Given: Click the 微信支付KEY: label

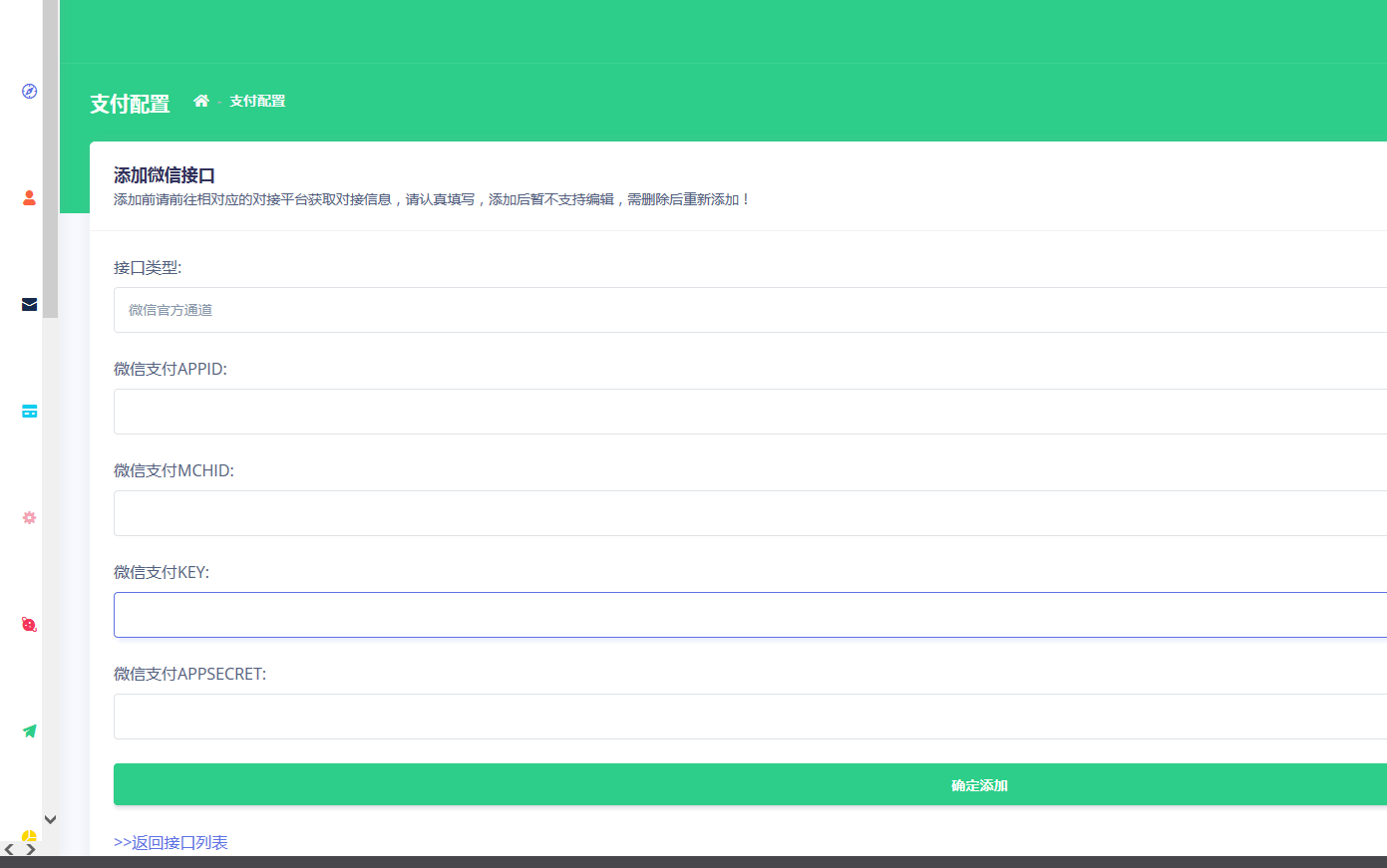Looking at the screenshot, I should [162, 572].
